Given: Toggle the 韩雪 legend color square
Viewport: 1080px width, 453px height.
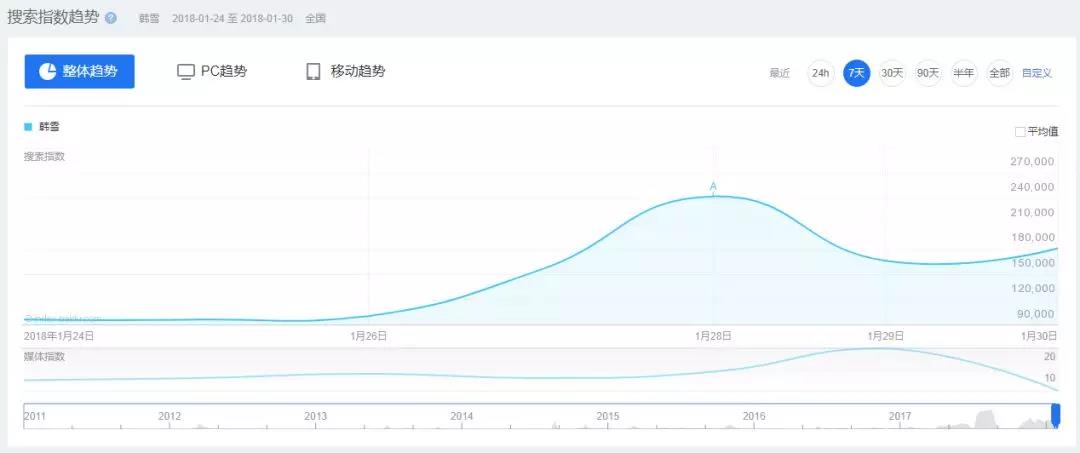Looking at the screenshot, I should pos(28,127).
